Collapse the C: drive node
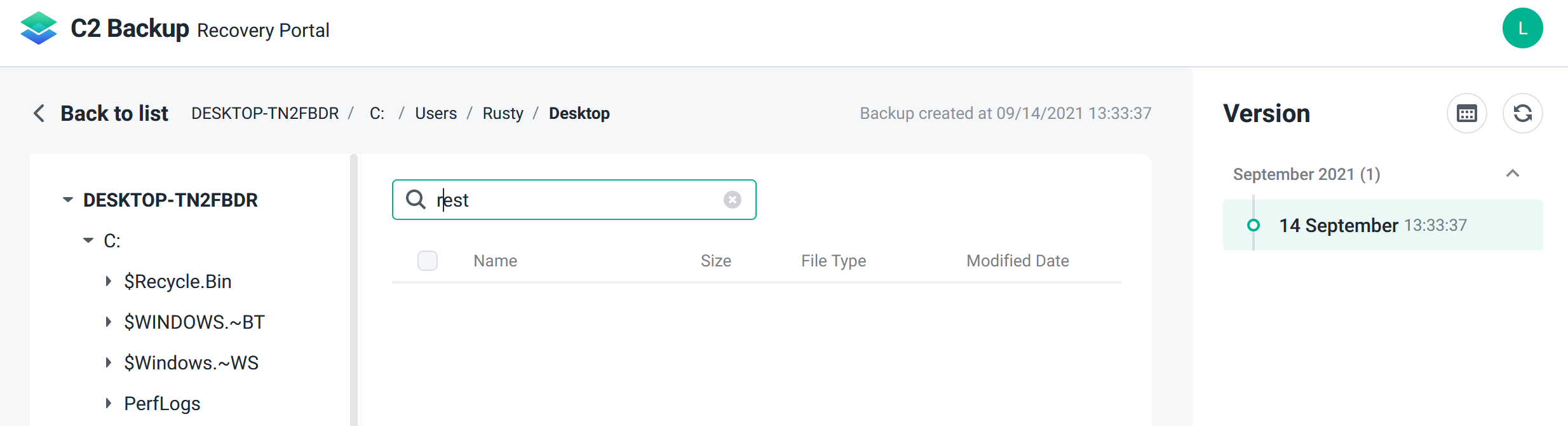Image resolution: width=1568 pixels, height=426 pixels. [88, 240]
